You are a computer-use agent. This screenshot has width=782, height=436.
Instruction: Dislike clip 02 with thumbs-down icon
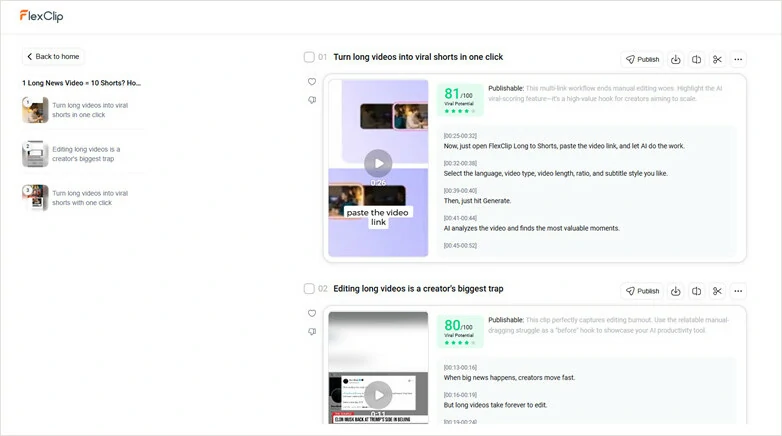312,331
